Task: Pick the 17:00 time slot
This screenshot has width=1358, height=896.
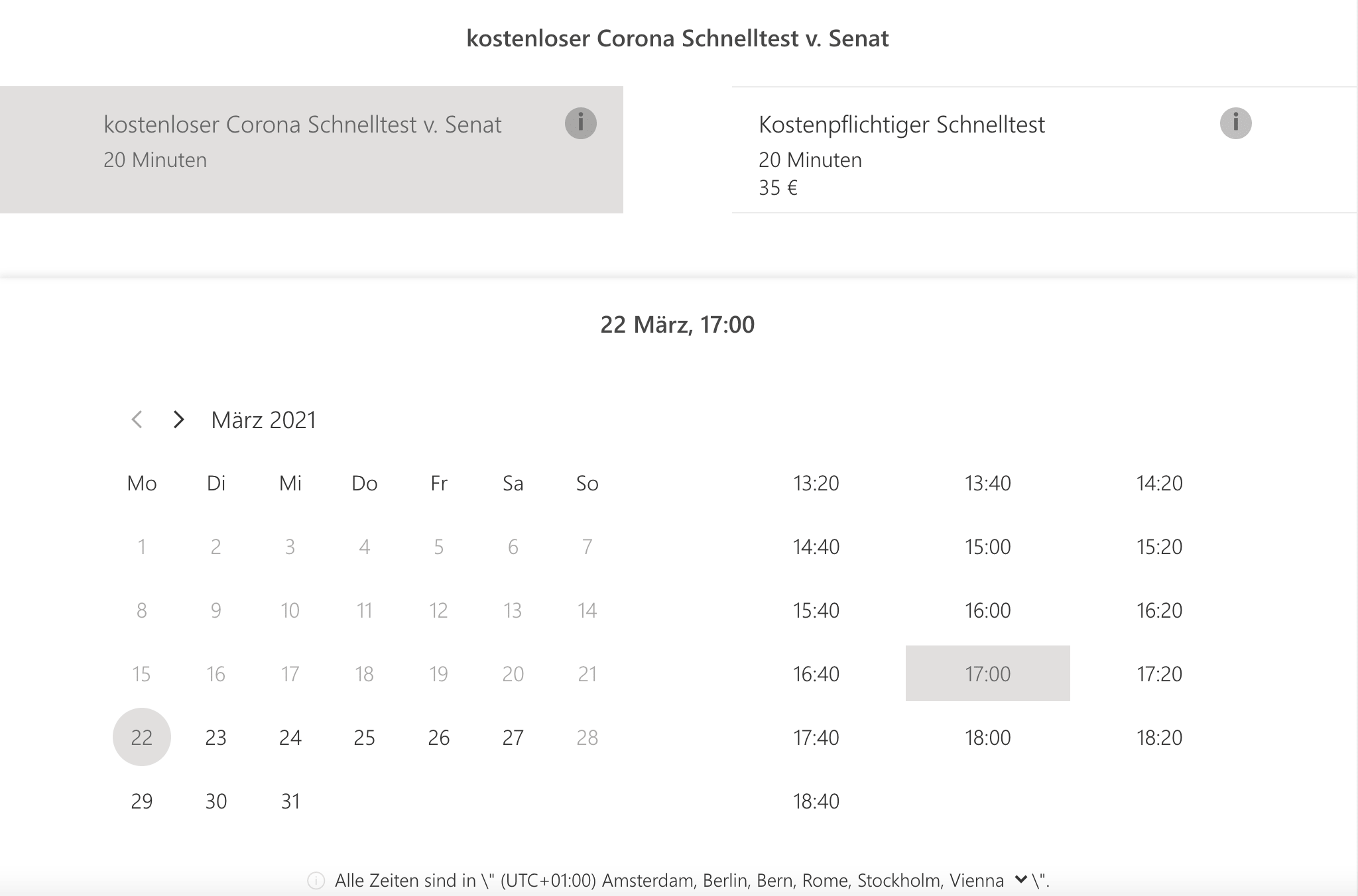Action: point(988,673)
